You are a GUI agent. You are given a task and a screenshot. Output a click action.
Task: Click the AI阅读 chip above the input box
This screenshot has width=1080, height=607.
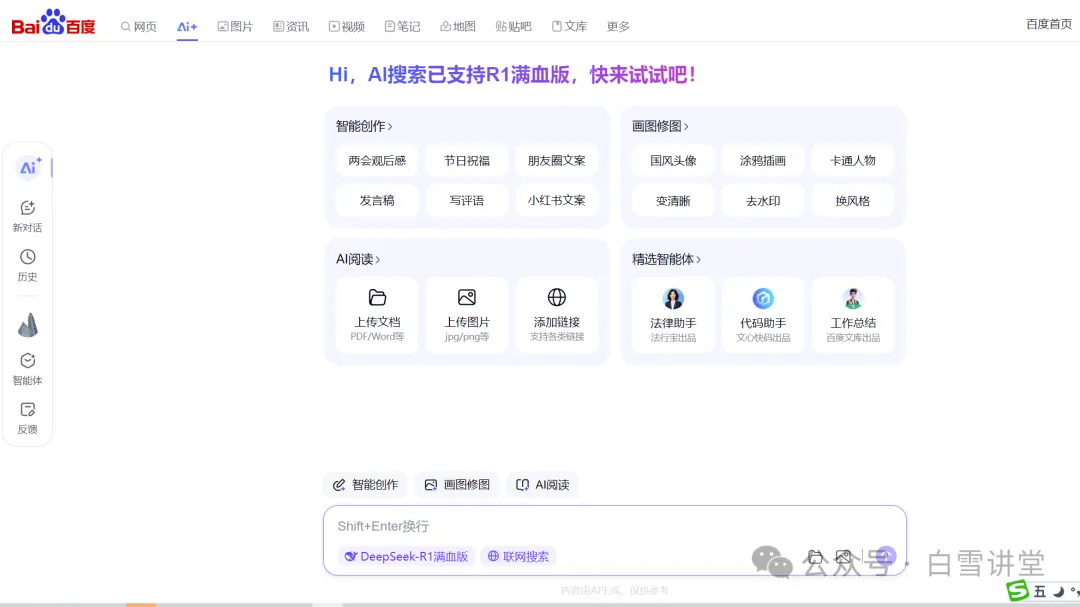tap(543, 484)
